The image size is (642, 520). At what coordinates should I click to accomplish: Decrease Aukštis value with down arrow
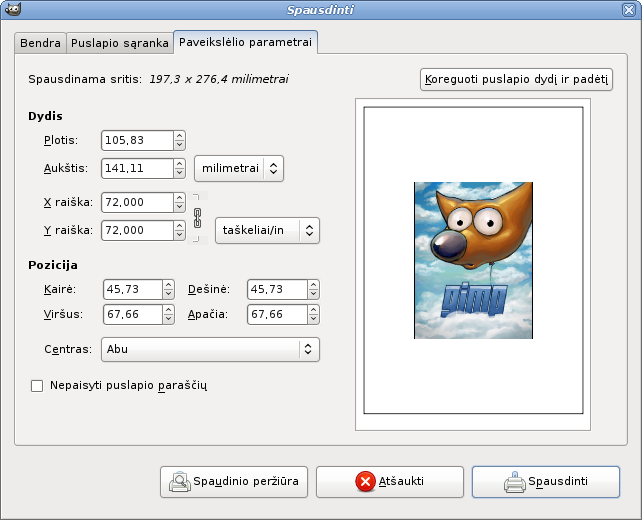(179, 173)
